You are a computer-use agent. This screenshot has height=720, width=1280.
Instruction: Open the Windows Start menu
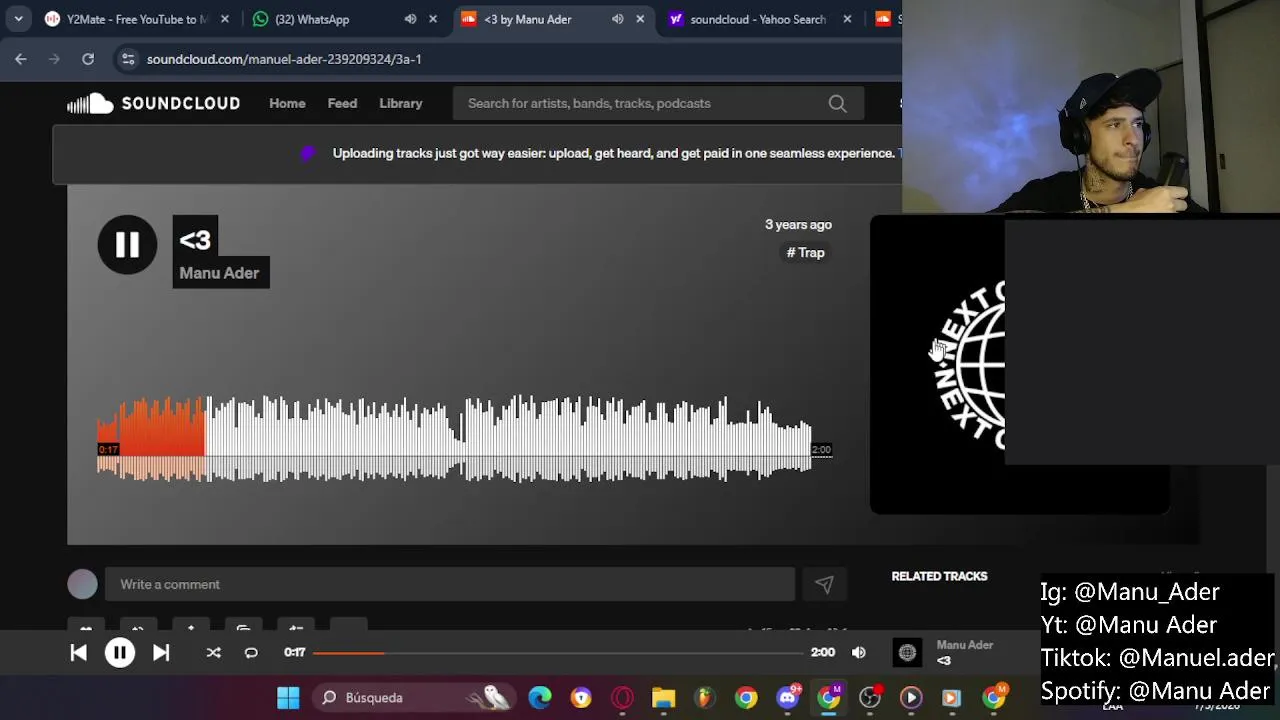coord(288,698)
